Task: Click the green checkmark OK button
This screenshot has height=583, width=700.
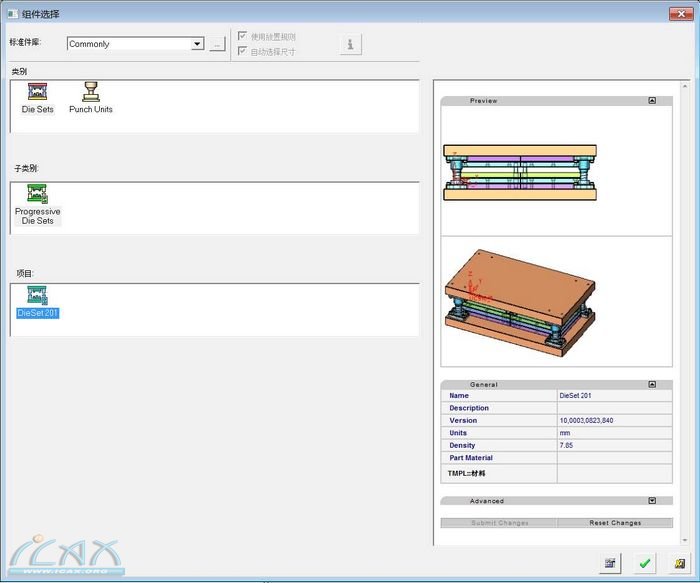Action: click(645, 563)
